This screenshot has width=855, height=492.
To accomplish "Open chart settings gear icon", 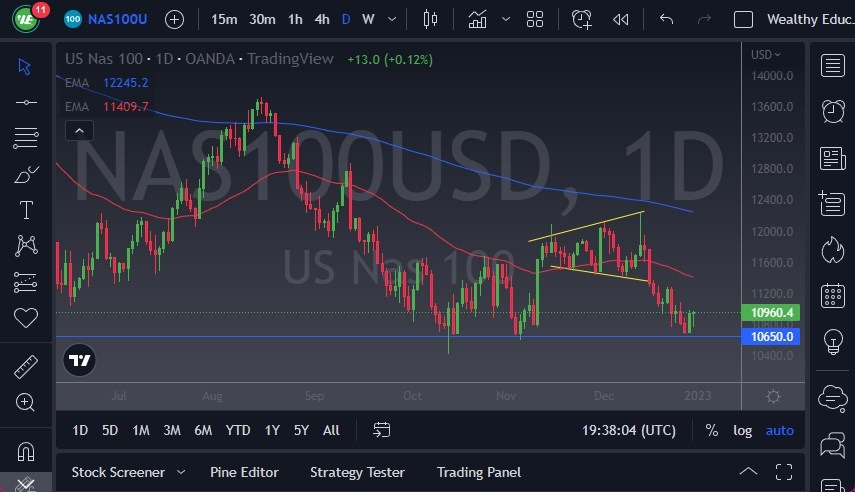I will [773, 396].
